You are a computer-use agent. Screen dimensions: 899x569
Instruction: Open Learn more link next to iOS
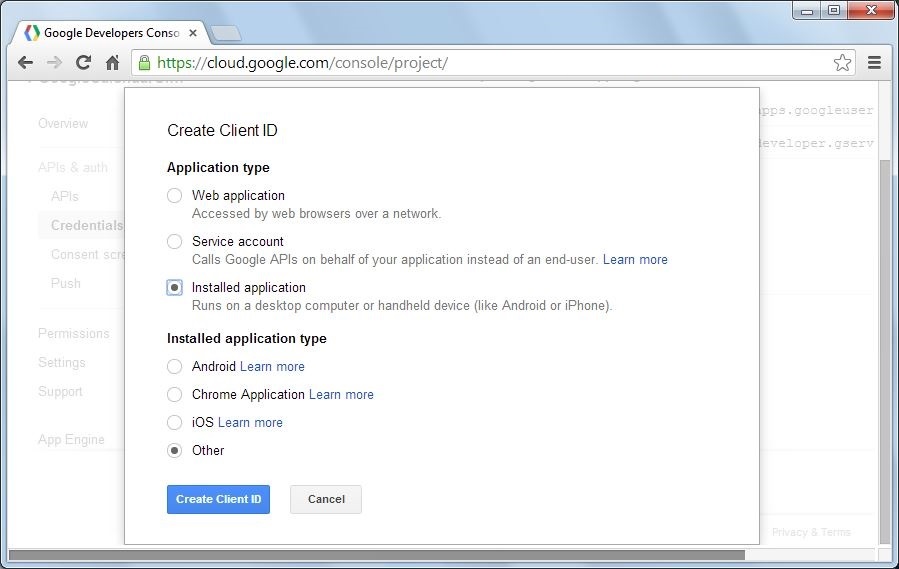[250, 423]
